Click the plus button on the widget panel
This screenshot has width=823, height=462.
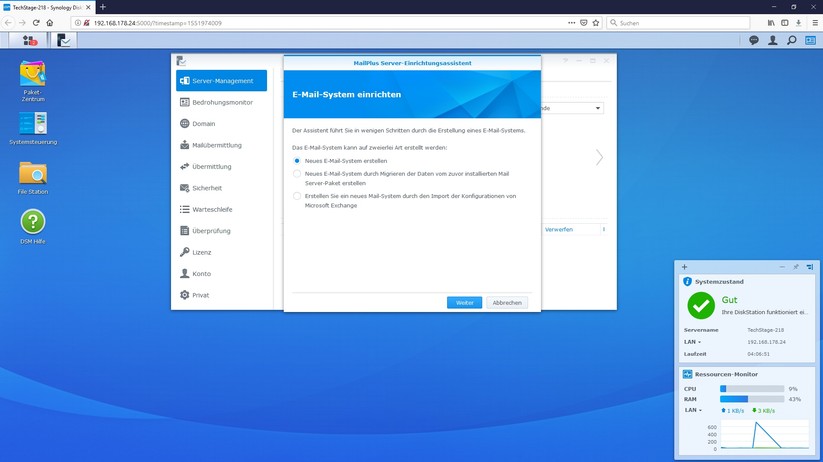click(685, 267)
